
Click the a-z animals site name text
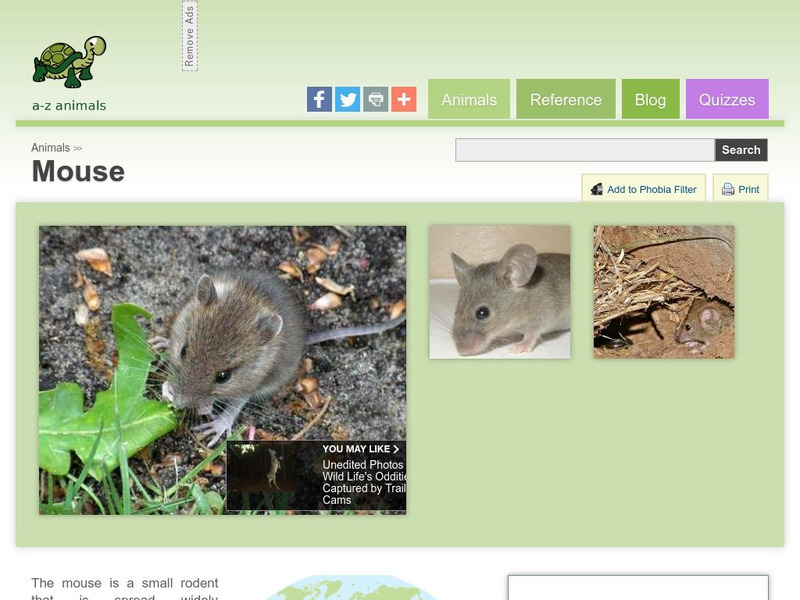click(69, 106)
